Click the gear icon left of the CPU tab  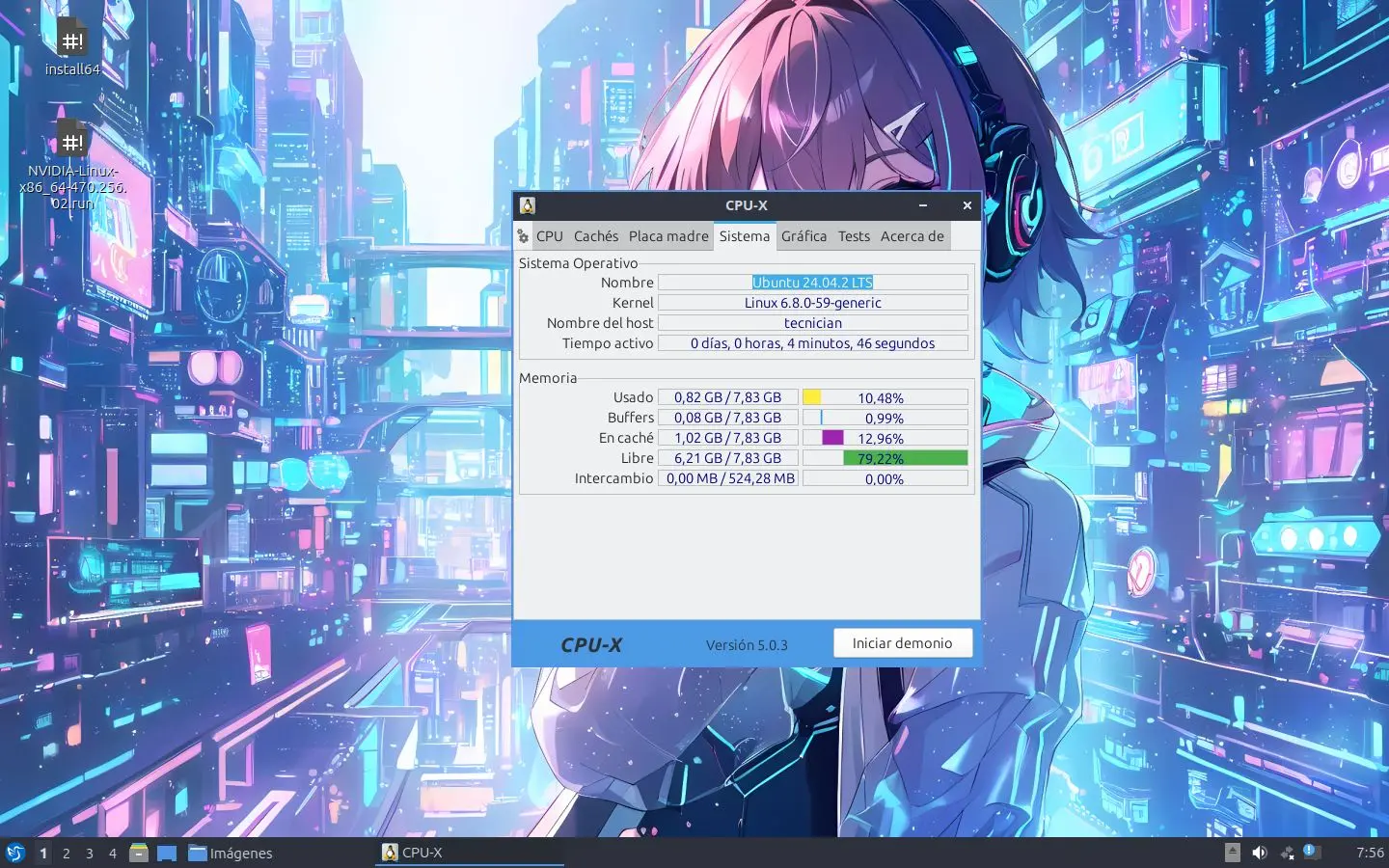(x=523, y=236)
